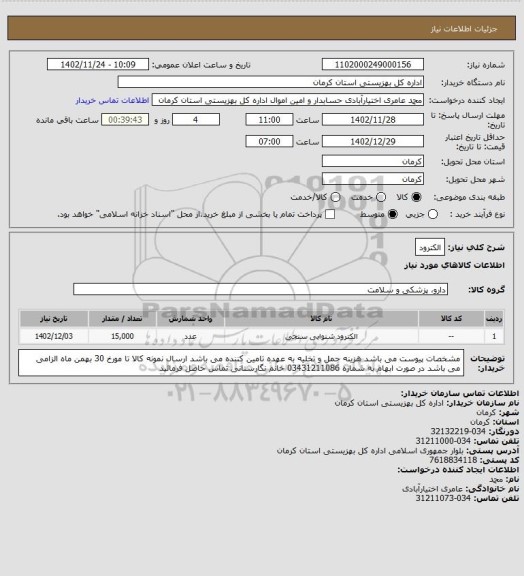524x576 pixels.
Task: Click the unit cell 'عدد'
Action: point(190,336)
